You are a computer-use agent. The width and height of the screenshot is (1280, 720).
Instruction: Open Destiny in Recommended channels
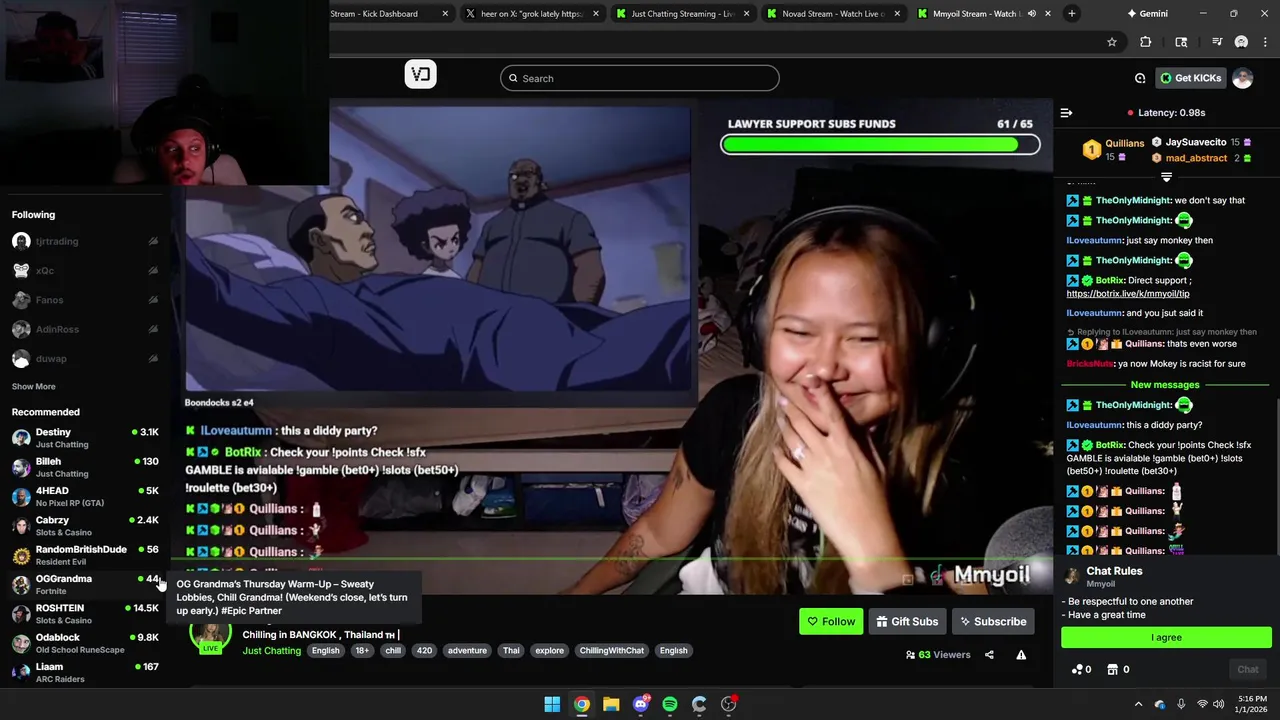coord(85,438)
